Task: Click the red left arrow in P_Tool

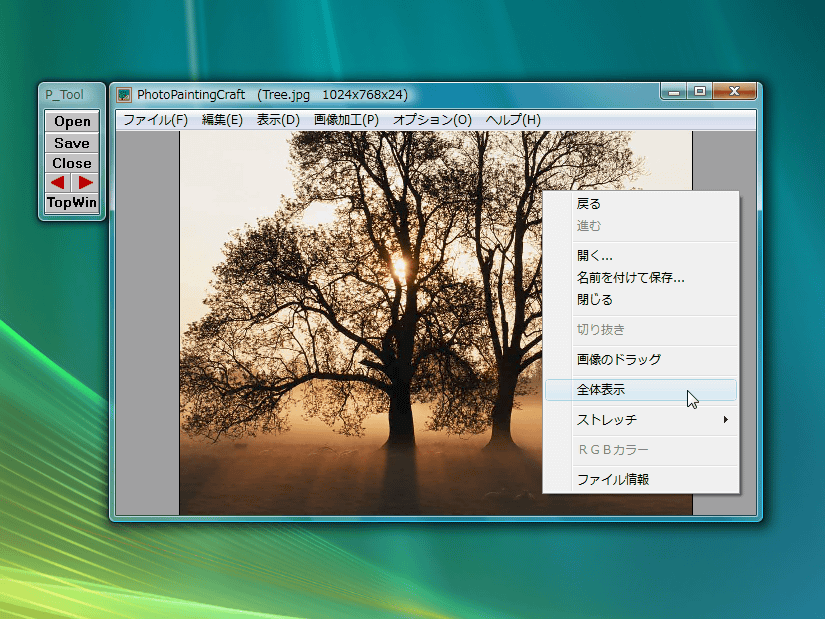Action: pyautogui.click(x=58, y=182)
